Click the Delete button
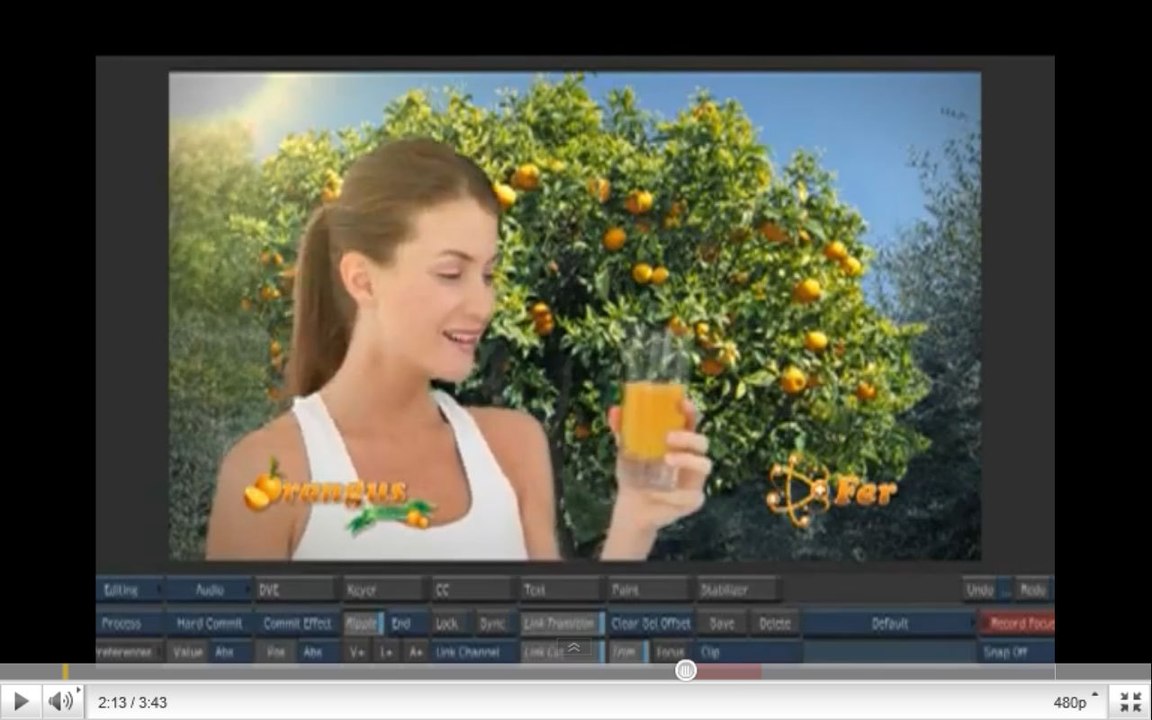1152x720 pixels. point(774,623)
